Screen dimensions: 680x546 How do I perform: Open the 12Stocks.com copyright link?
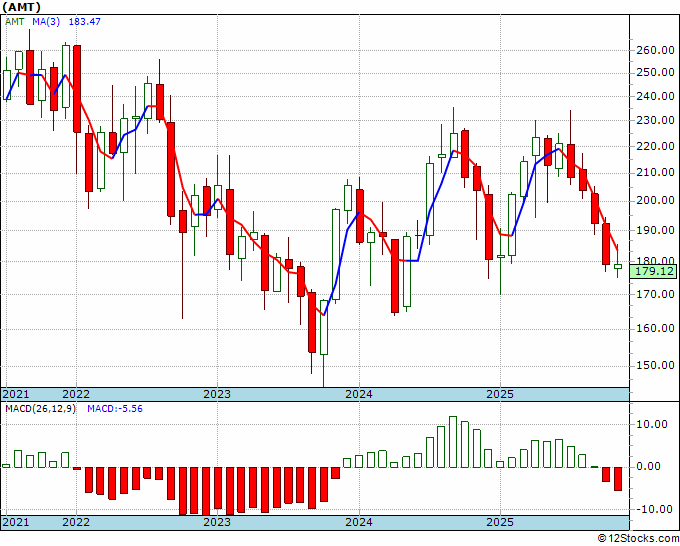coord(638,539)
